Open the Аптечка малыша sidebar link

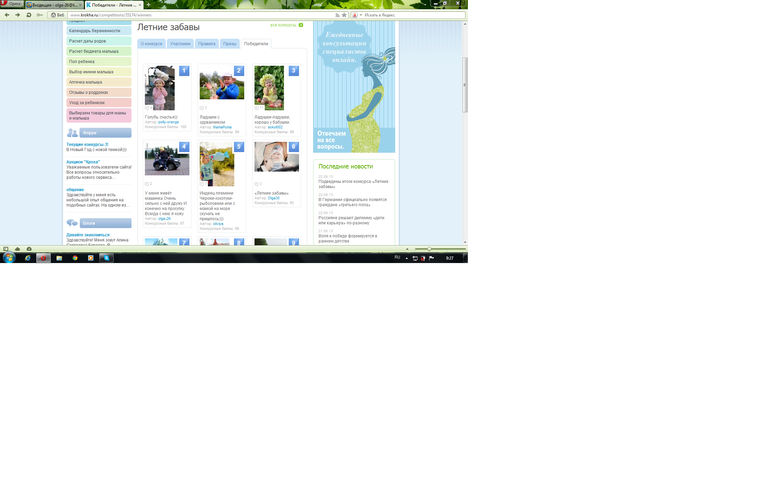tap(99, 82)
